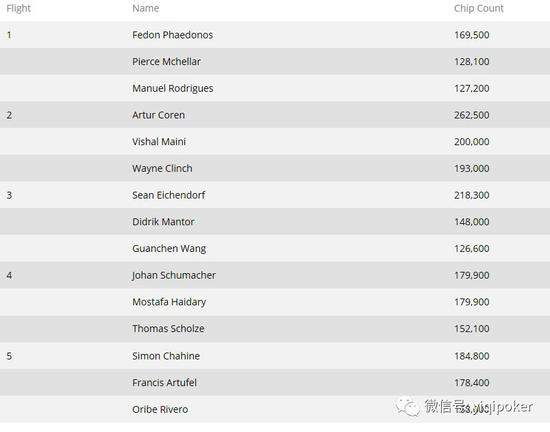
Task: Select Artur Coren's name
Action: 158,115
